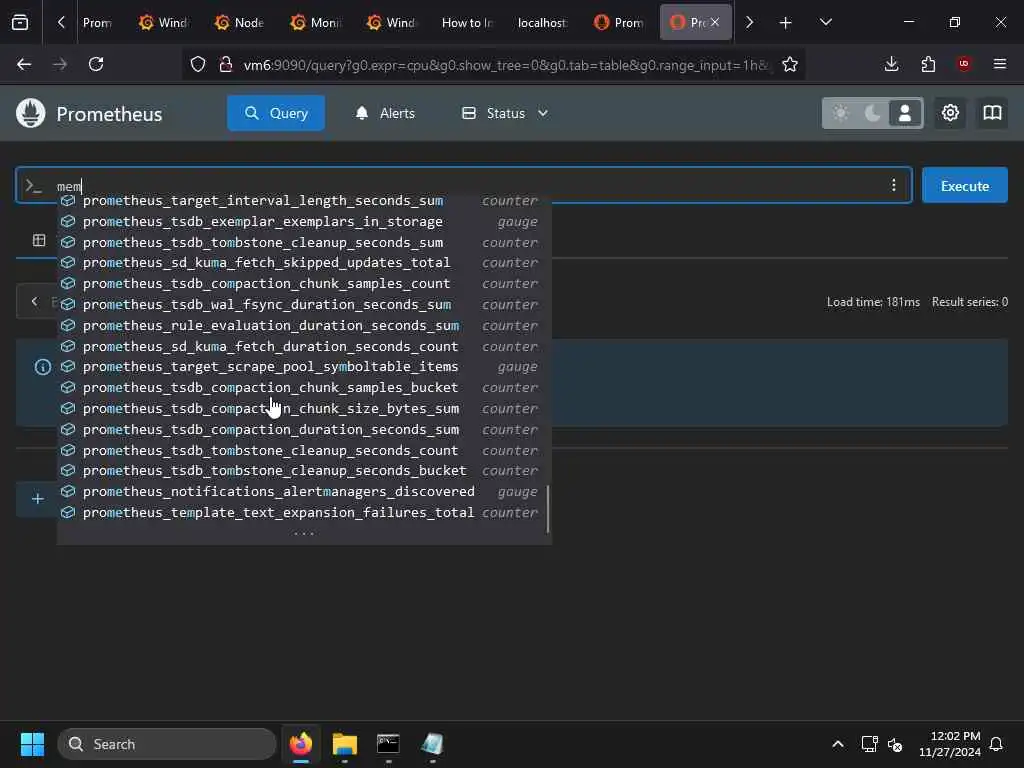Switch to light theme sun icon
1024x768 pixels.
click(840, 113)
